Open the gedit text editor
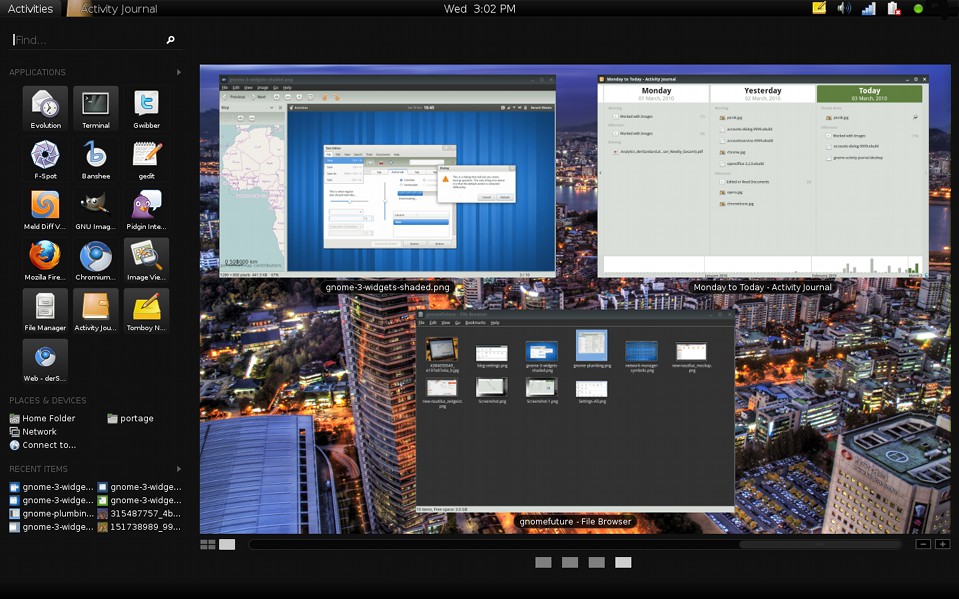This screenshot has width=959, height=599. click(x=146, y=158)
